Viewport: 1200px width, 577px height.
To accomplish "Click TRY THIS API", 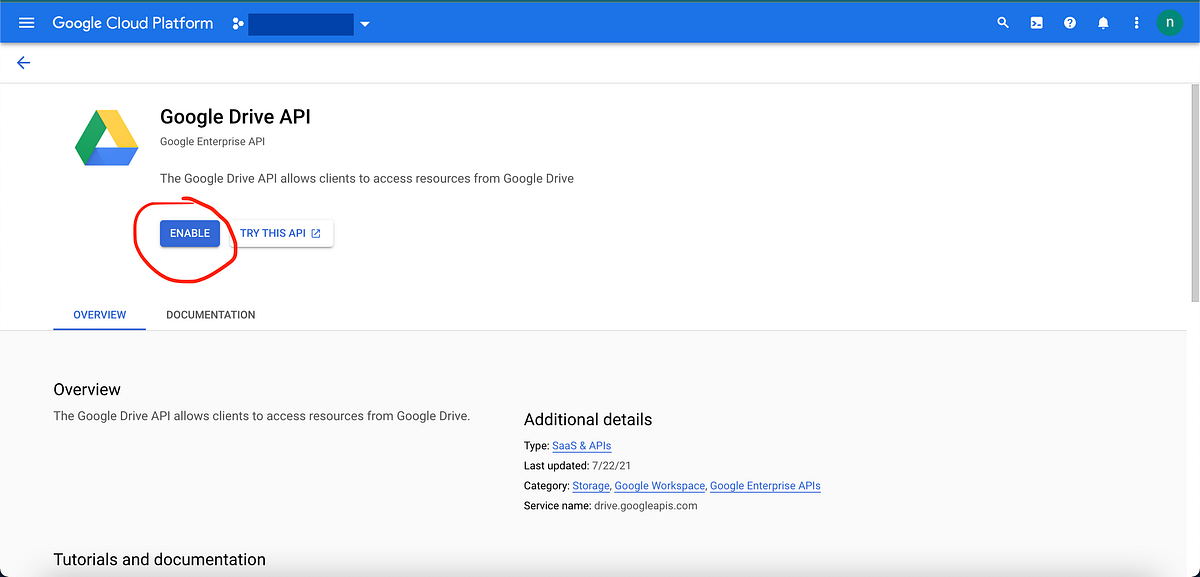I will click(x=283, y=232).
